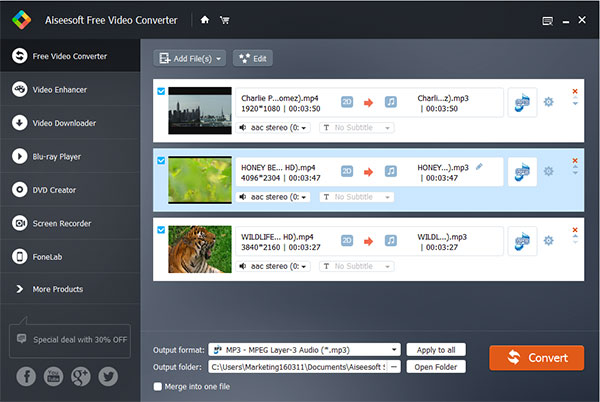
Task: Enable Merge into one file checkbox
Action: point(158,386)
